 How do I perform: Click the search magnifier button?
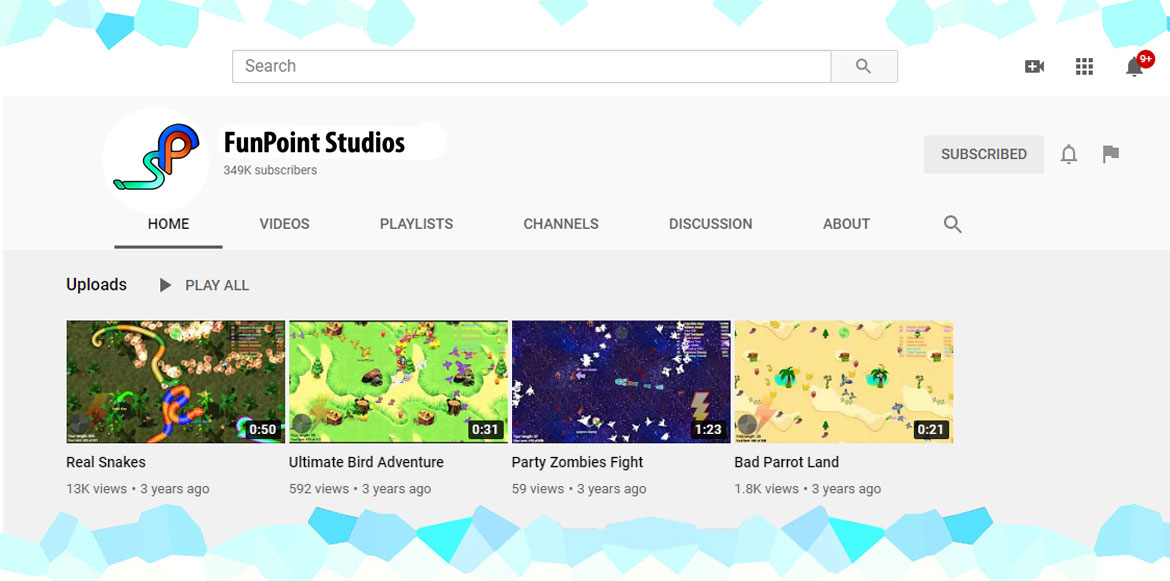(864, 66)
